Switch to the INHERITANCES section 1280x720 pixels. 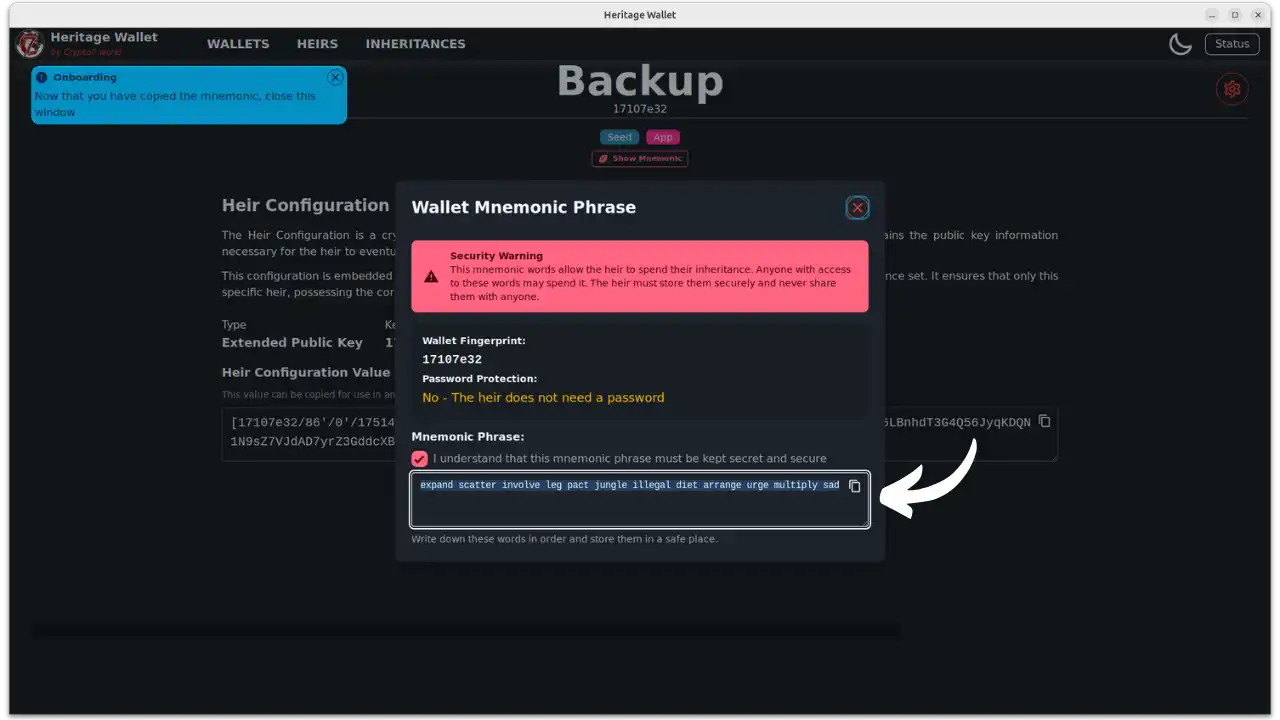tap(415, 44)
